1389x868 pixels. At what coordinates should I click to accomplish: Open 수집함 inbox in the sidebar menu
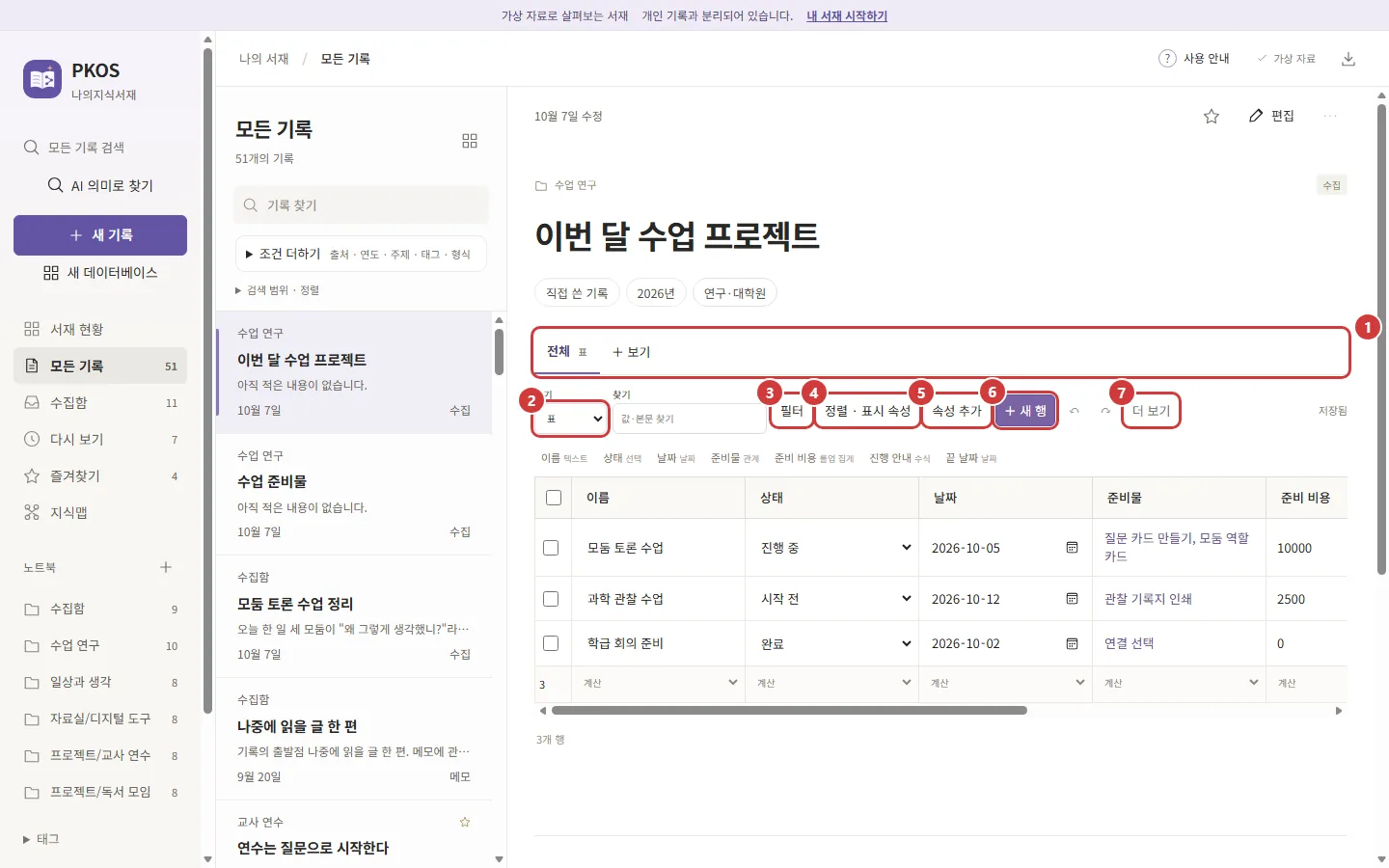coord(100,402)
